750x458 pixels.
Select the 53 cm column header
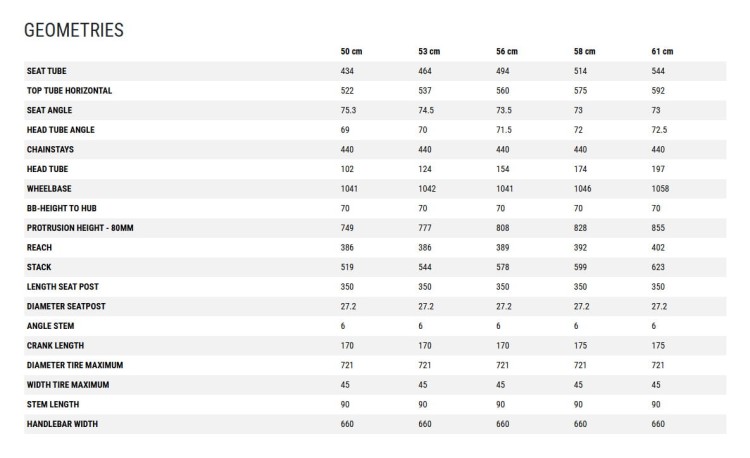[x=429, y=51]
